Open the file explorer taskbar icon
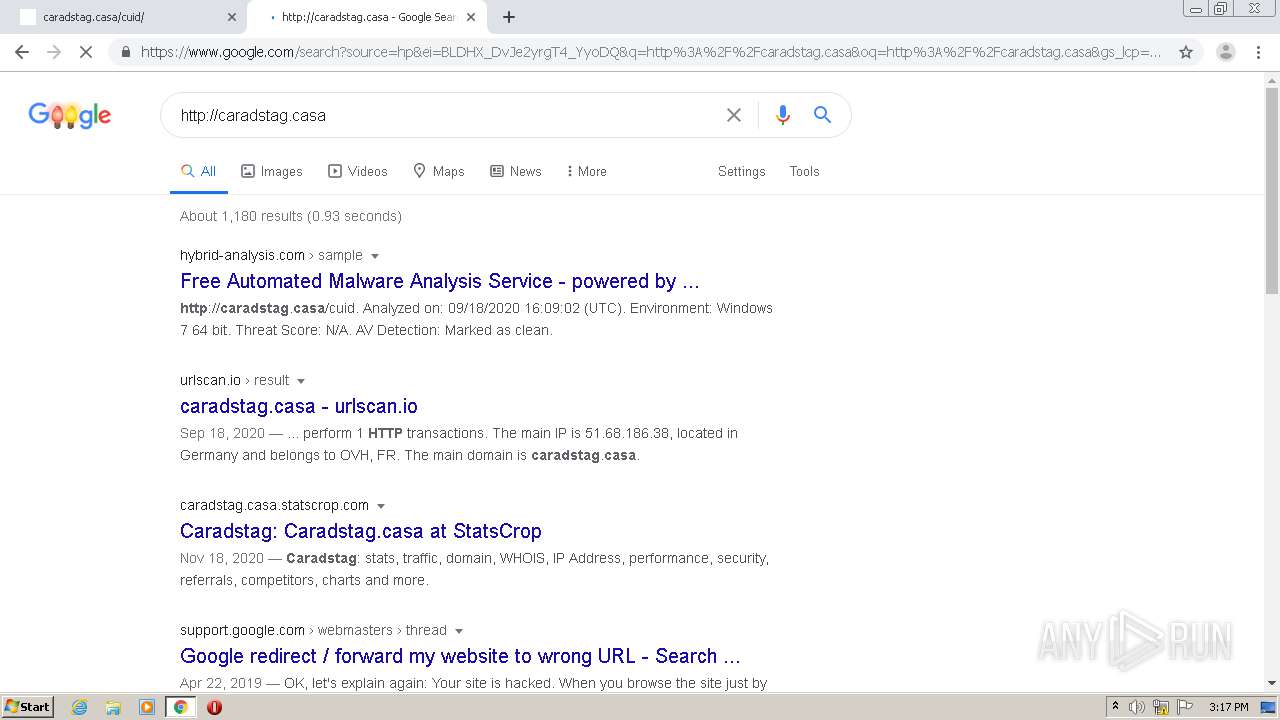1280x720 pixels. (x=113, y=707)
